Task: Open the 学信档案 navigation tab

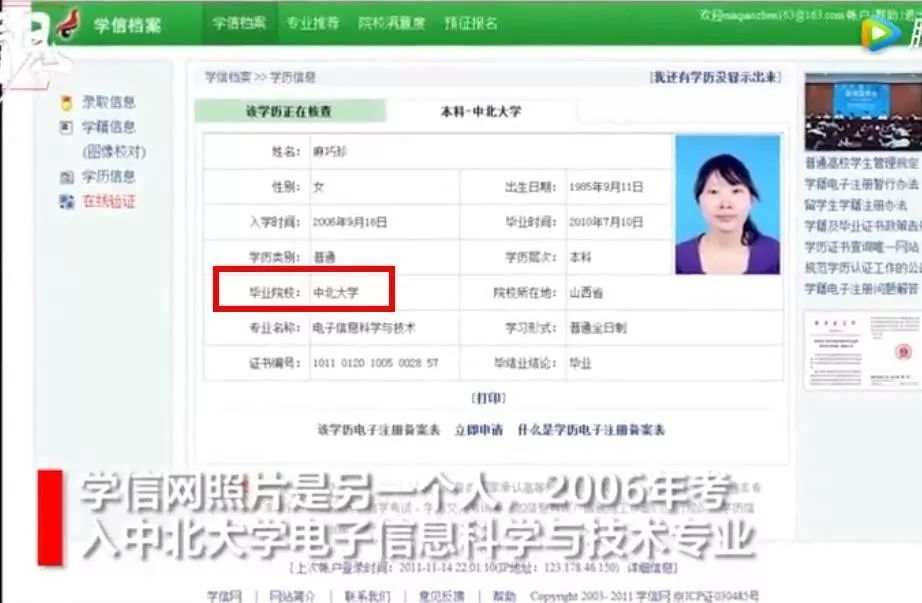Action: (x=239, y=23)
